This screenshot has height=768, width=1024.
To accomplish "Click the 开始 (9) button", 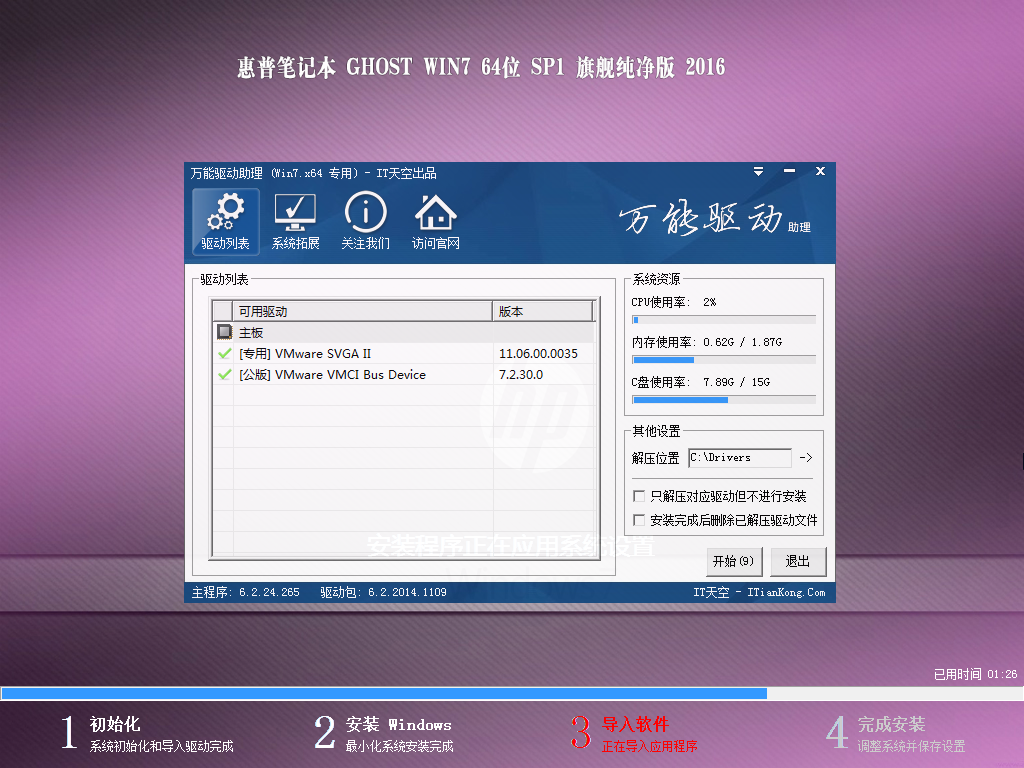I will 733,562.
